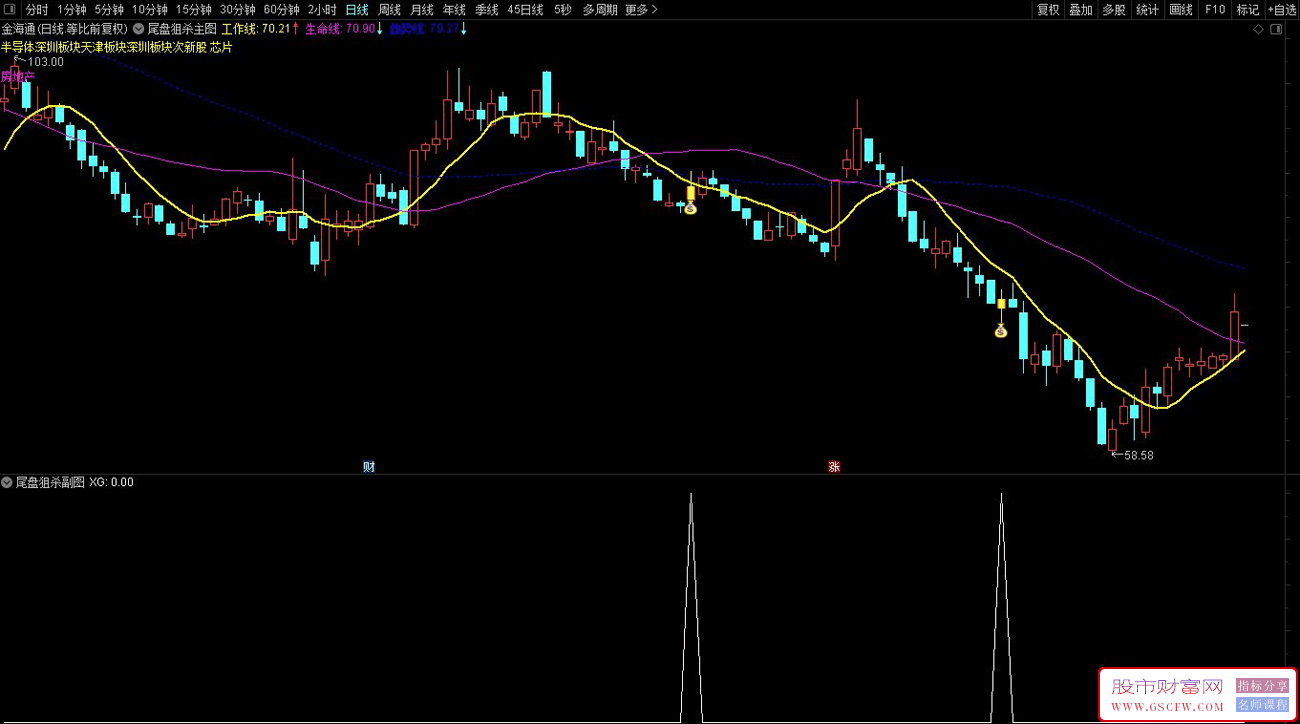Image resolution: width=1300 pixels, height=724 pixels.
Task: Click the second XG signal spike in sub-chart
Action: pyautogui.click(x=1001, y=606)
